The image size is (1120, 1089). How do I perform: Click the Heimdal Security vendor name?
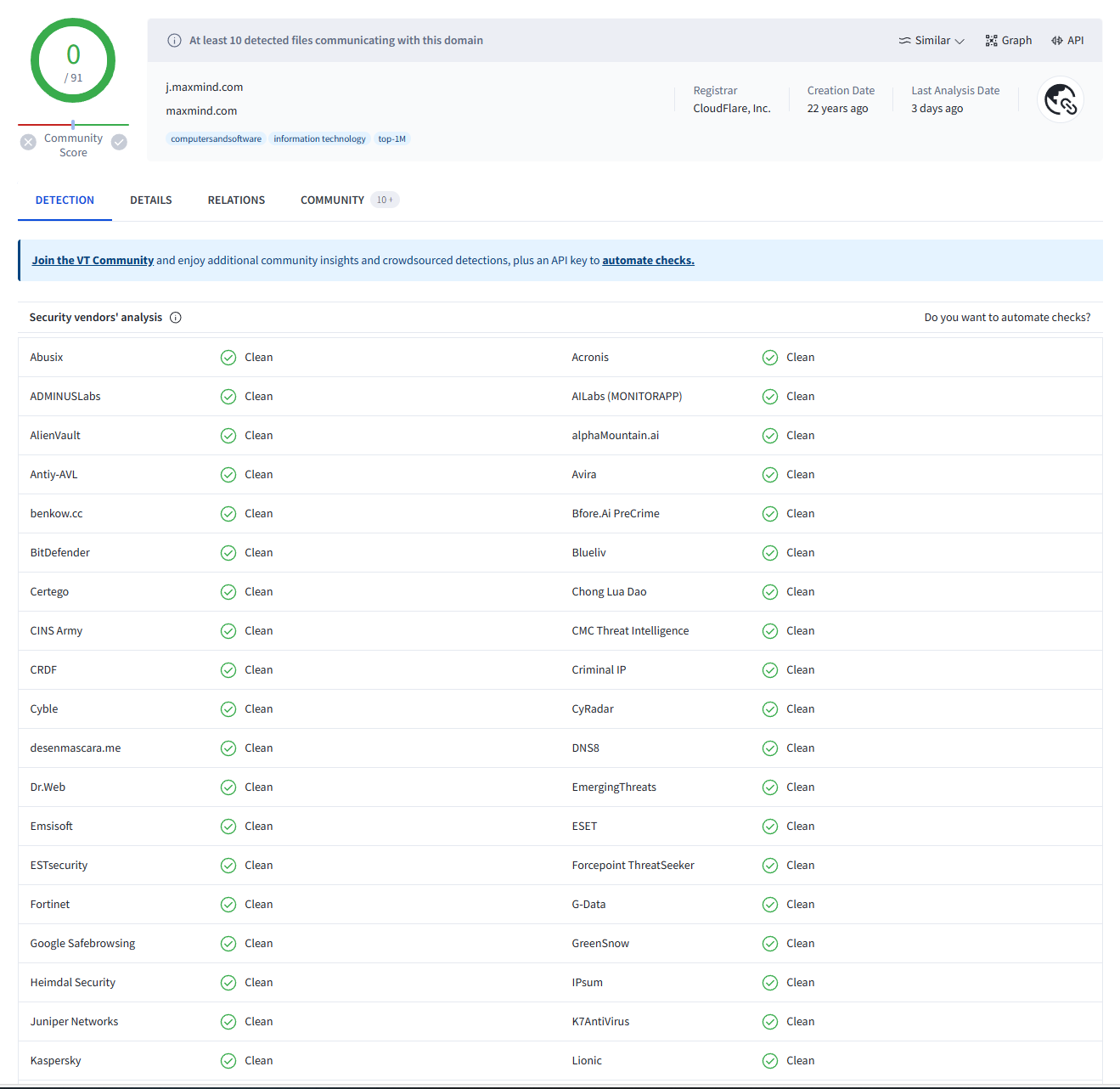[73, 983]
